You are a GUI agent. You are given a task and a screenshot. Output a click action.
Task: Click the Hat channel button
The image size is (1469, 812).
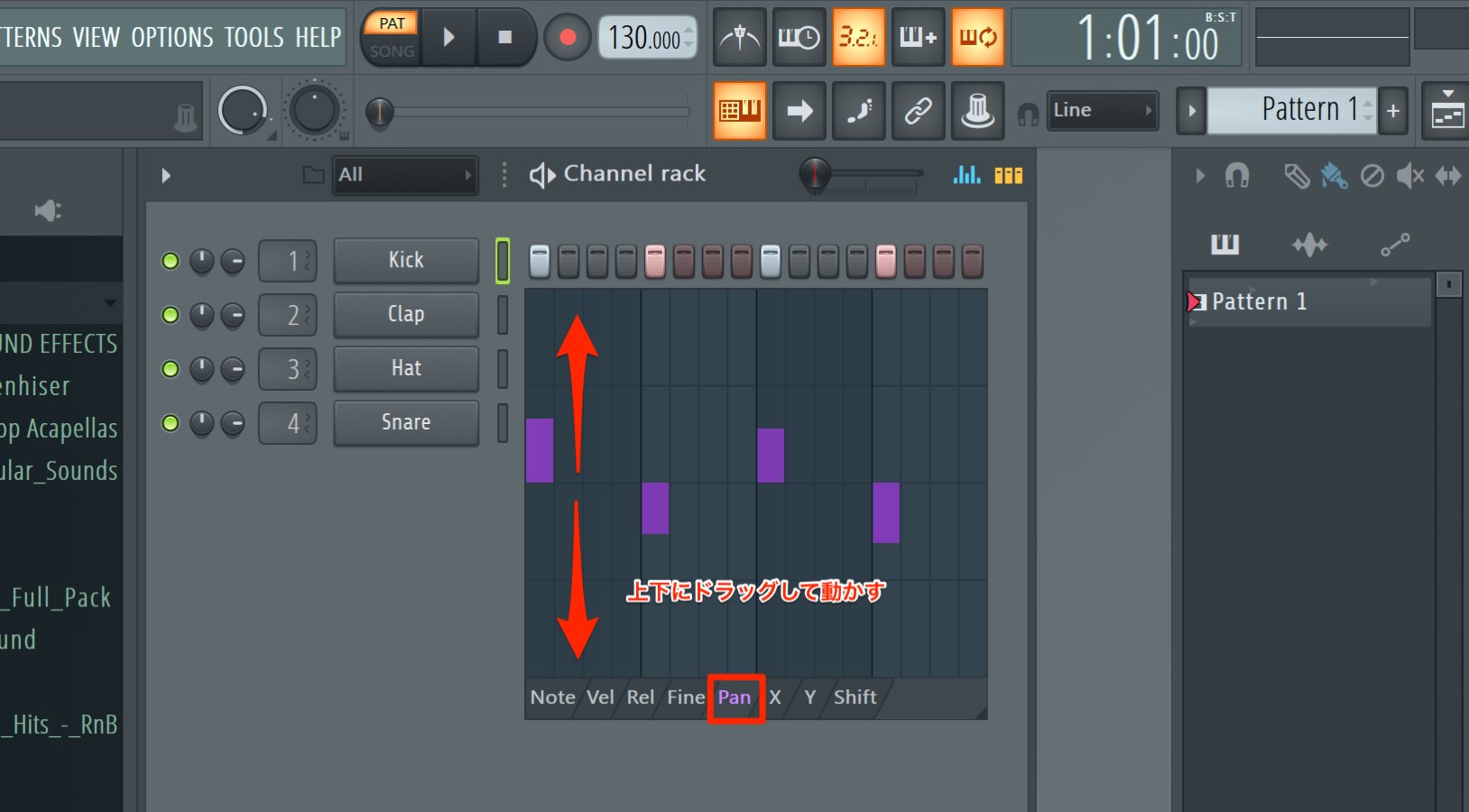coord(406,369)
